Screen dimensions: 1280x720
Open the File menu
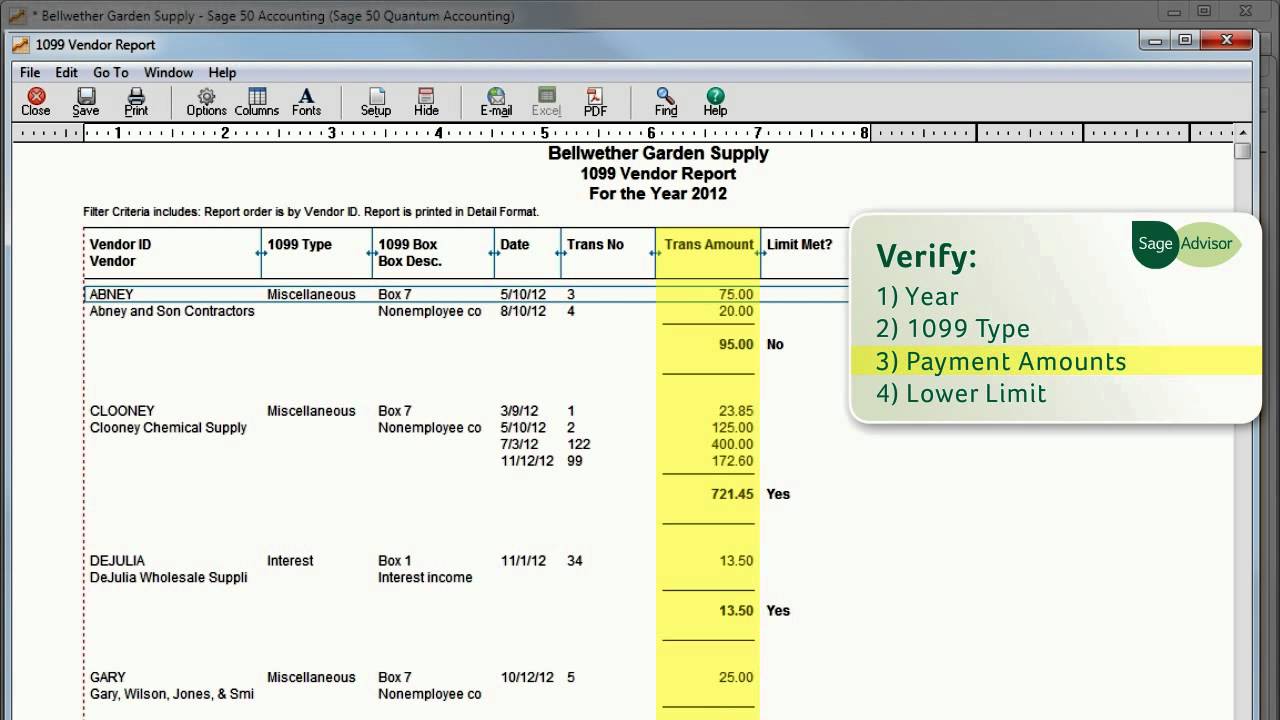tap(29, 72)
